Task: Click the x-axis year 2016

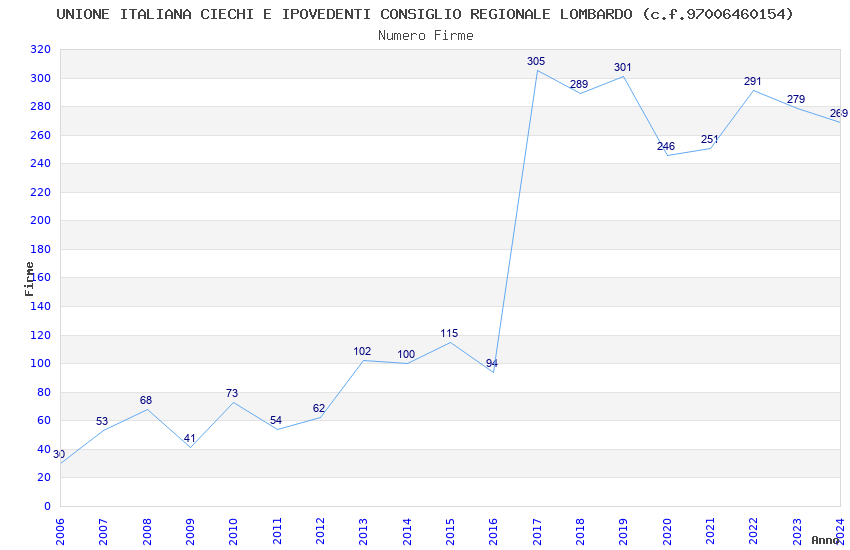Action: coord(493,532)
